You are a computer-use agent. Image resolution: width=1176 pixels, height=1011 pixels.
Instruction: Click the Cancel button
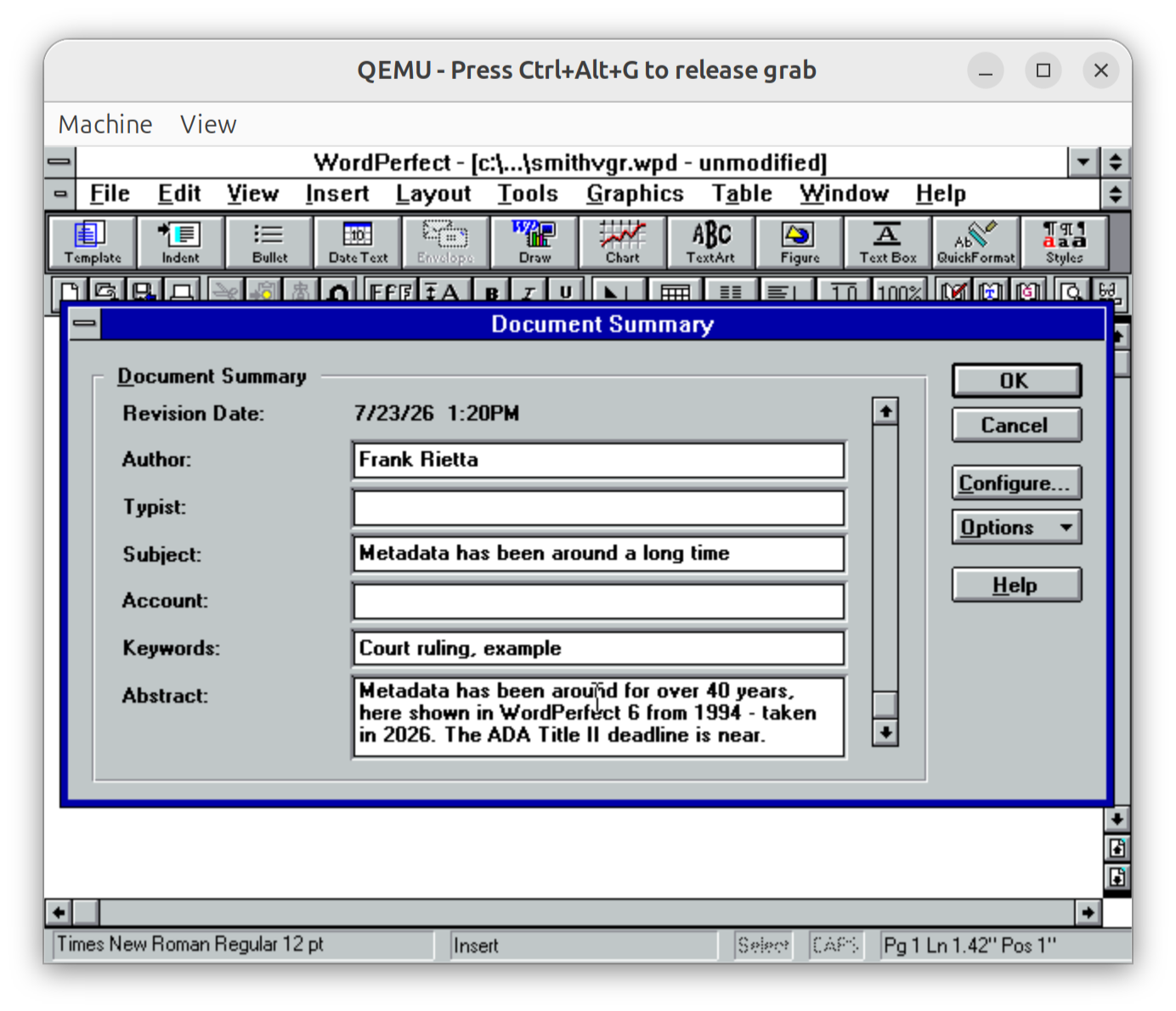click(x=1016, y=425)
